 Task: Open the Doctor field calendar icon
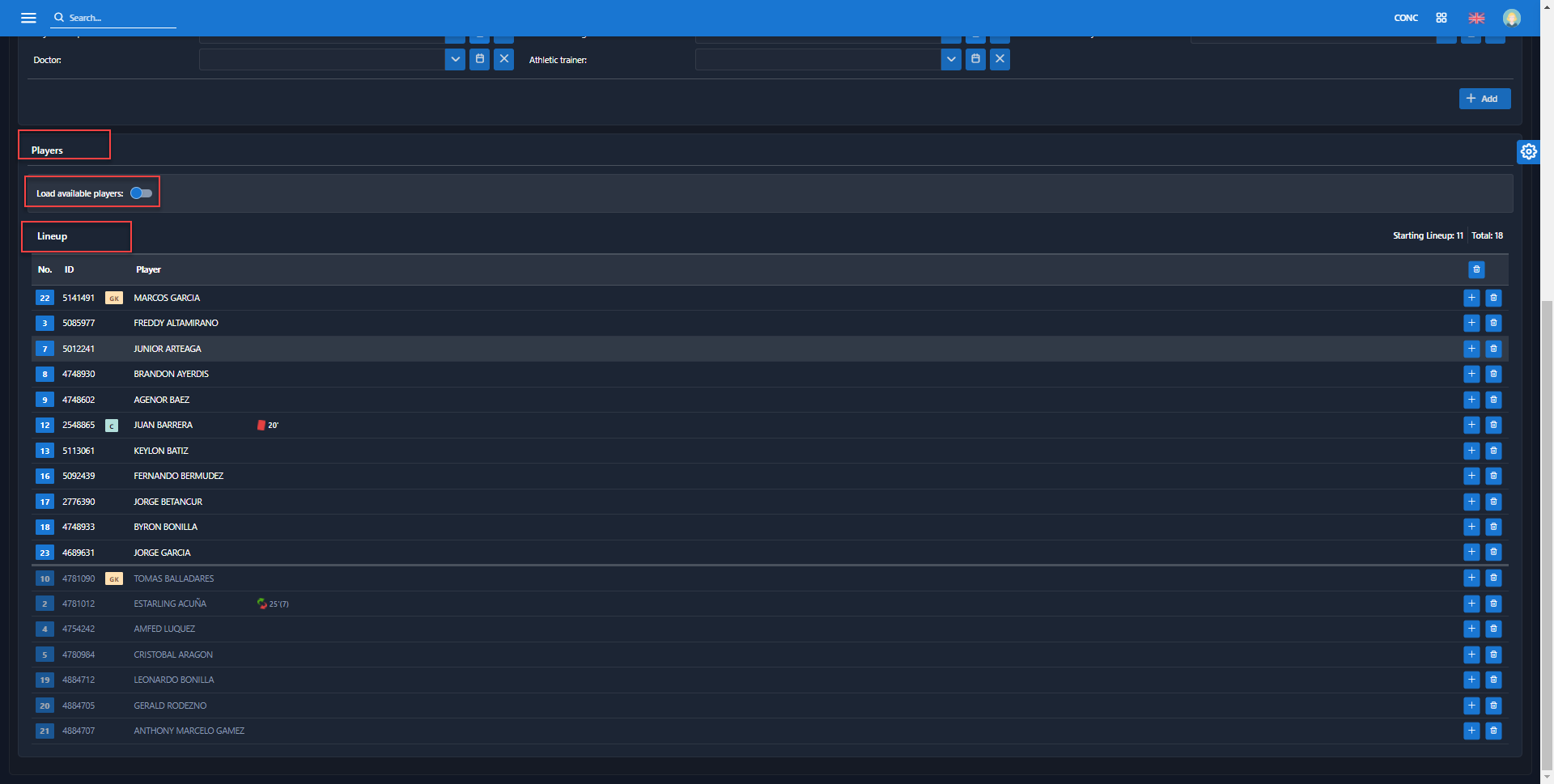[x=479, y=59]
